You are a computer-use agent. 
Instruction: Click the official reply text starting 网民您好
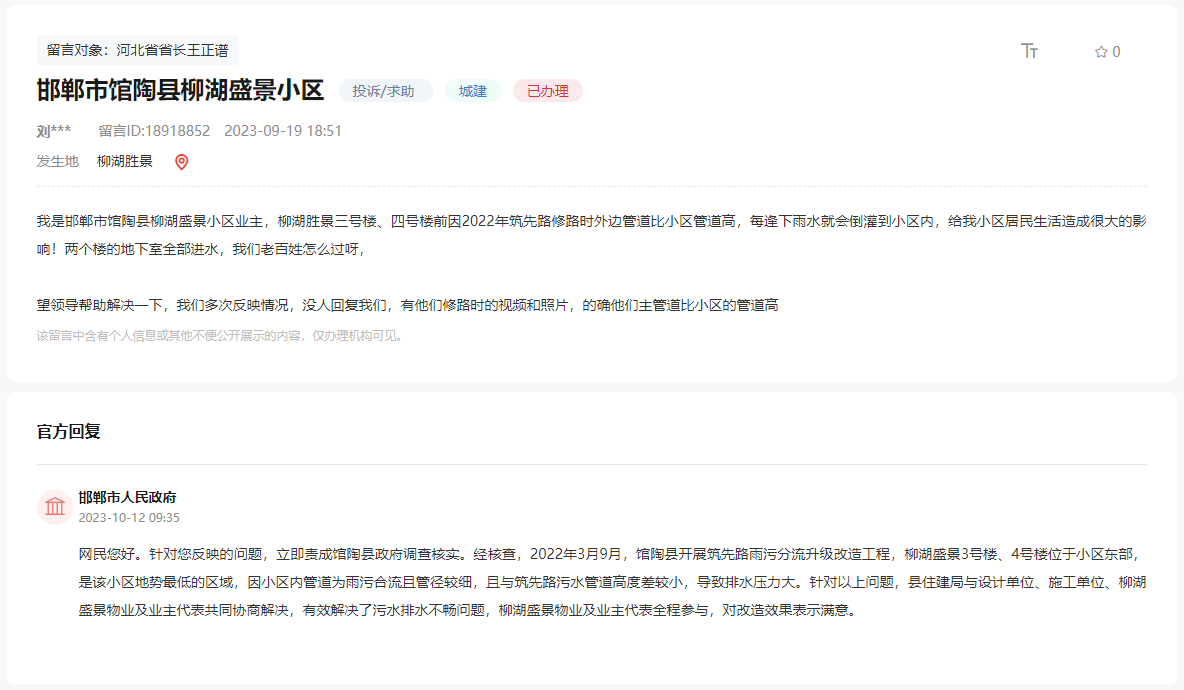click(x=612, y=582)
